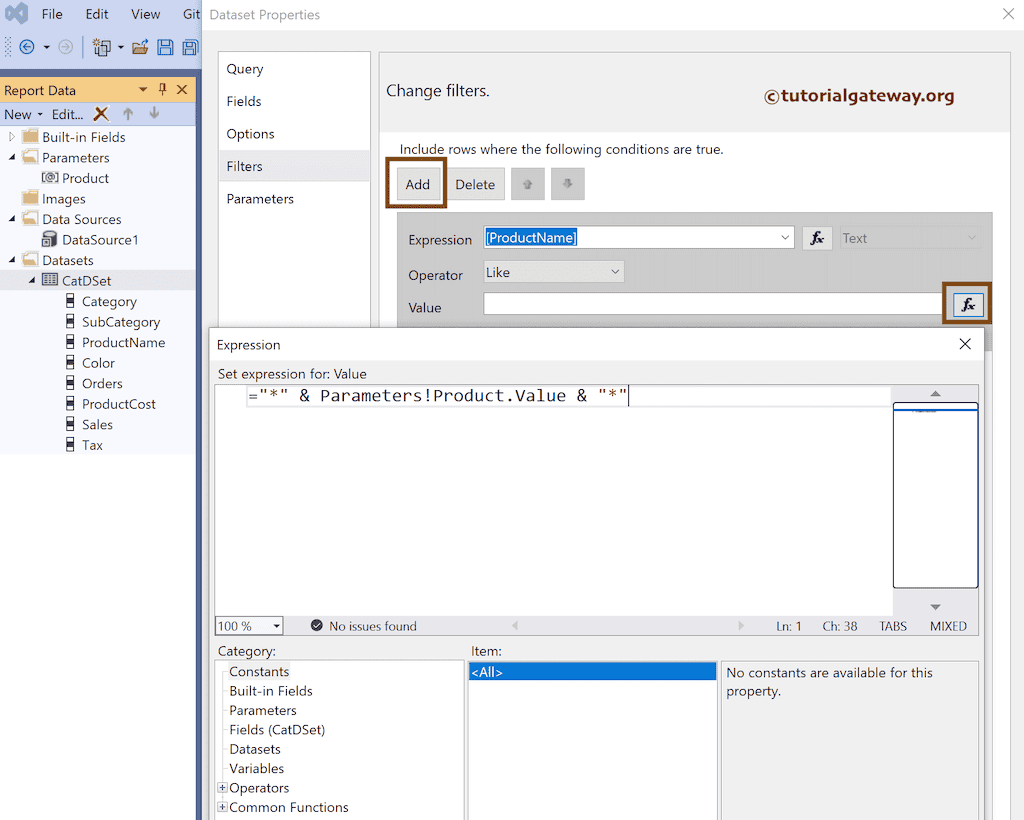Click the Delete button next to Add
Viewport: 1024px width, 820px height.
(475, 184)
